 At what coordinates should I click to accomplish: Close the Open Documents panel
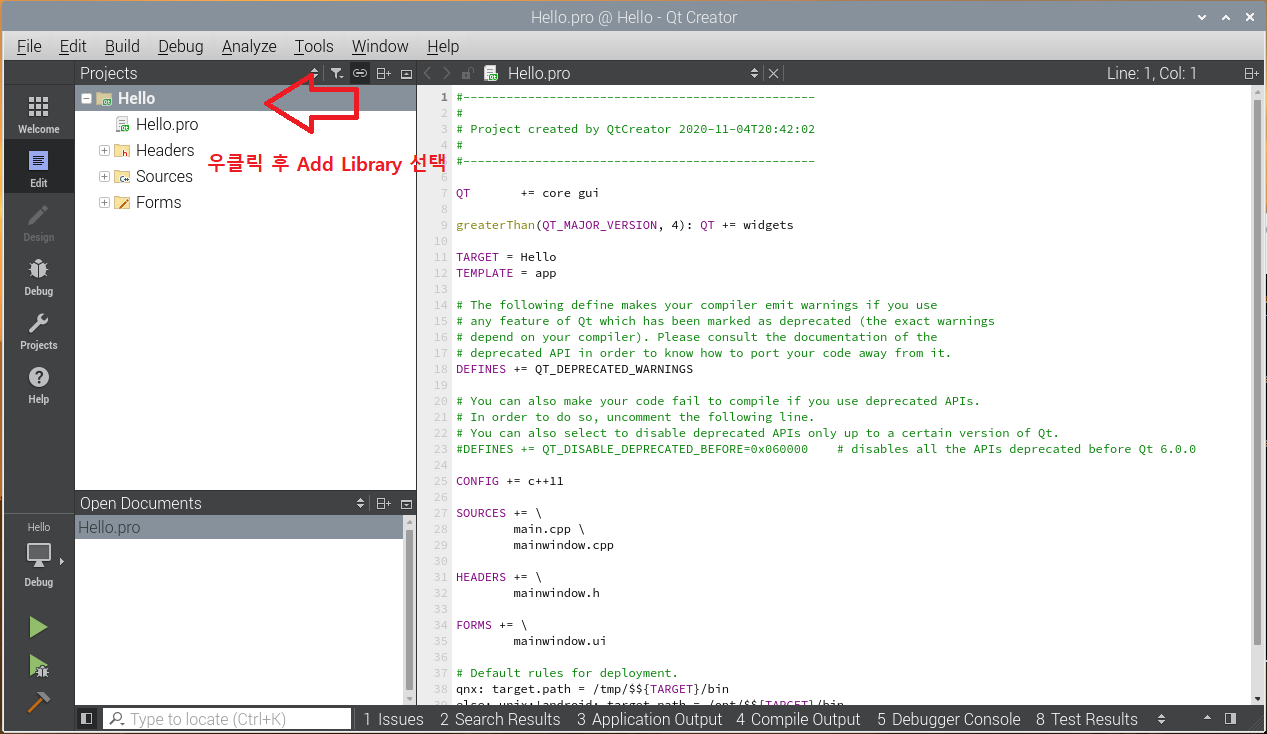(406, 503)
